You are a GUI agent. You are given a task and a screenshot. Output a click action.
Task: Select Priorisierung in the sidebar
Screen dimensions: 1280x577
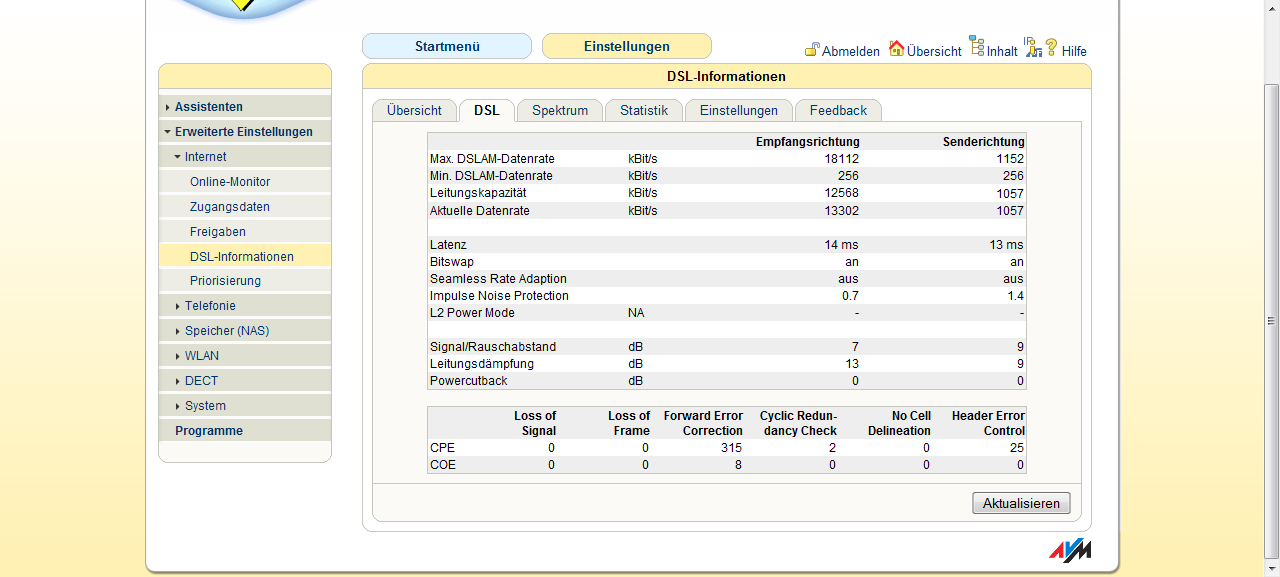225,281
